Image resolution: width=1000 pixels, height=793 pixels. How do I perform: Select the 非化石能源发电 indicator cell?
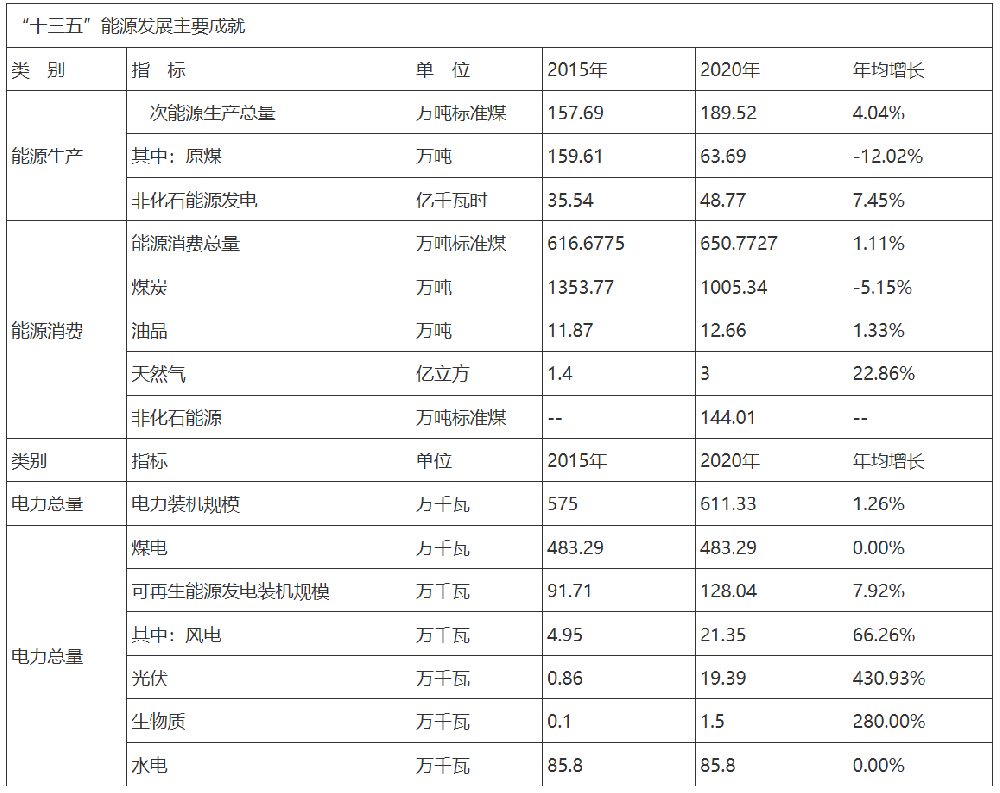[x=194, y=200]
